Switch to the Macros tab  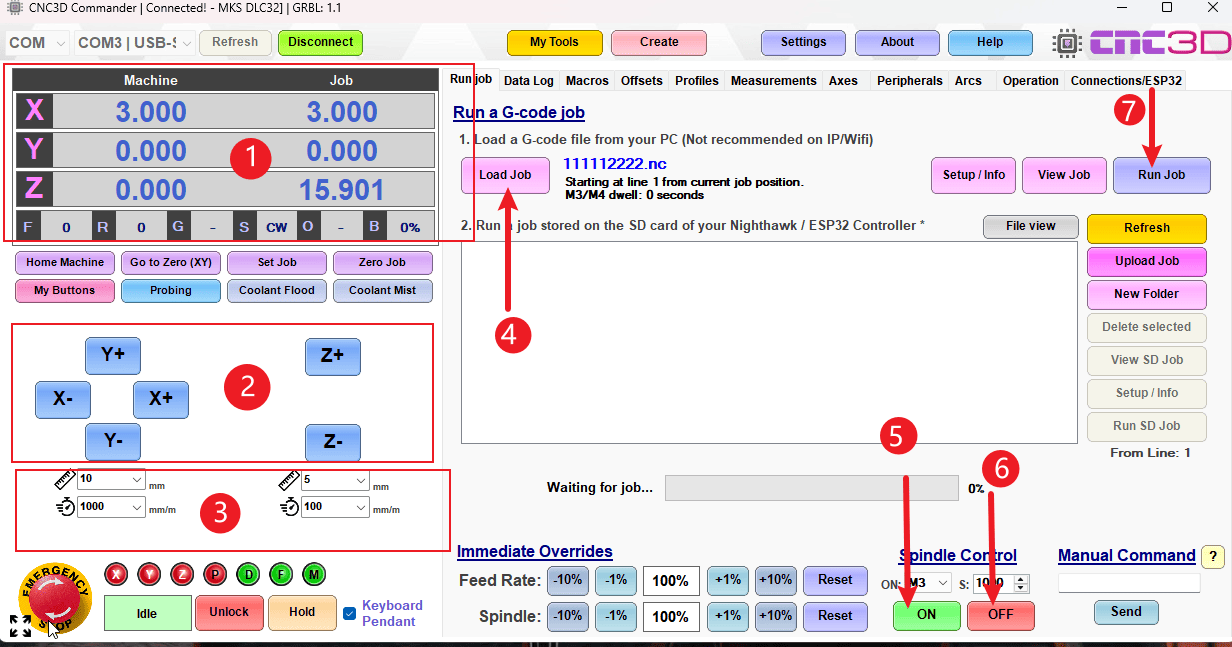[586, 81]
